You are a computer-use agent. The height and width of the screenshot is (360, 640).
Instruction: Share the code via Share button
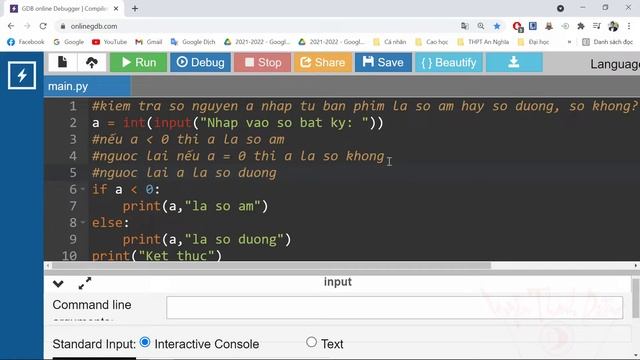323,62
